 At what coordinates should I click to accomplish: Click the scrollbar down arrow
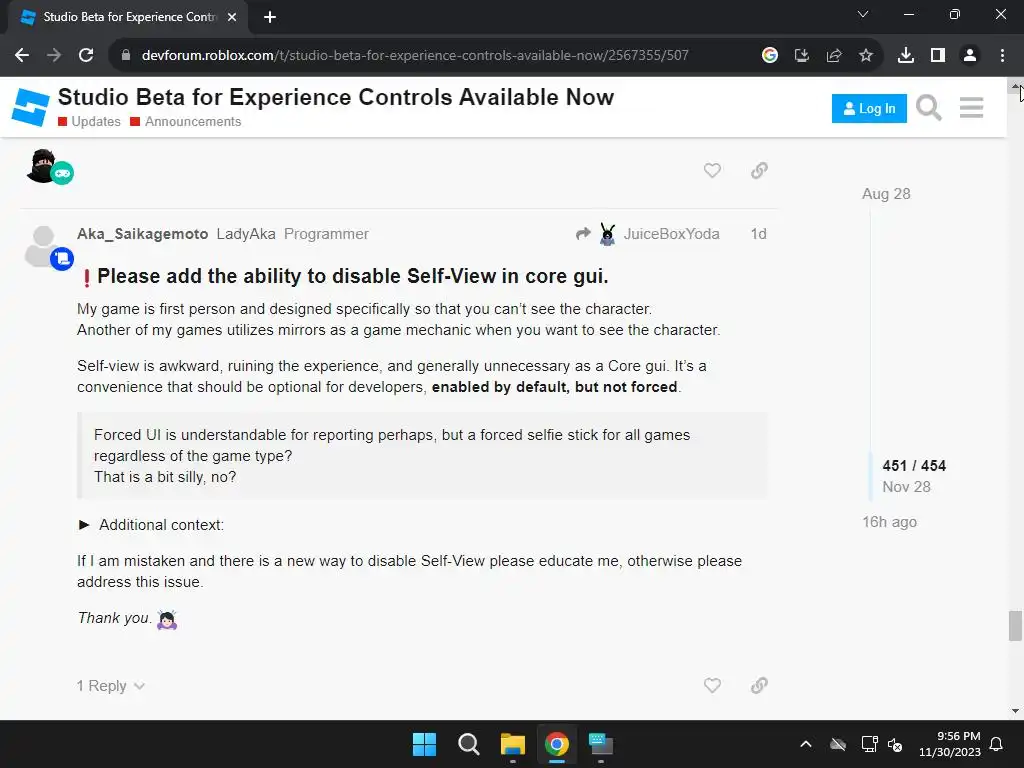point(1015,711)
